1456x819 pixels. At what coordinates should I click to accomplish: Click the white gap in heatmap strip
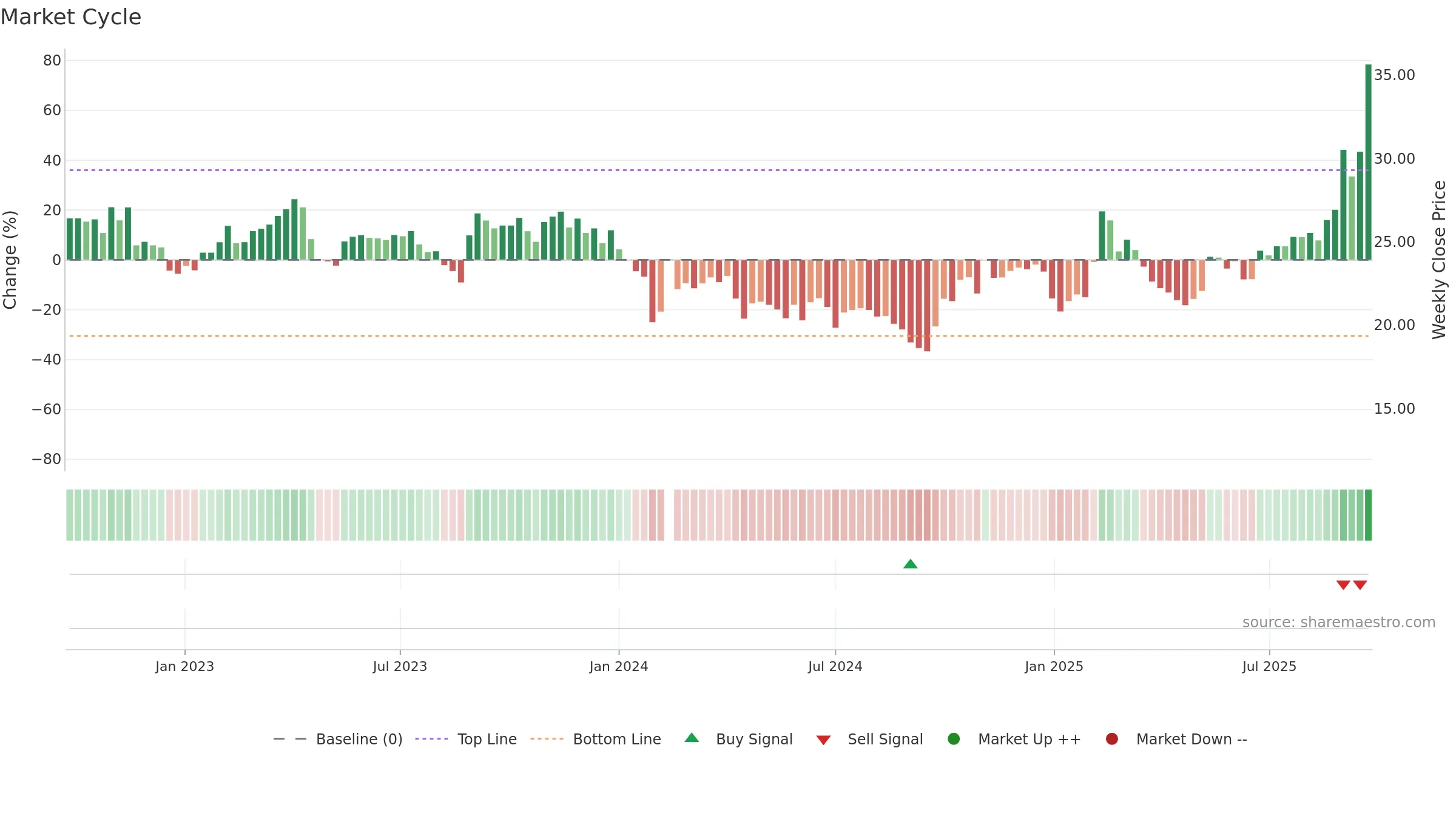click(x=669, y=515)
